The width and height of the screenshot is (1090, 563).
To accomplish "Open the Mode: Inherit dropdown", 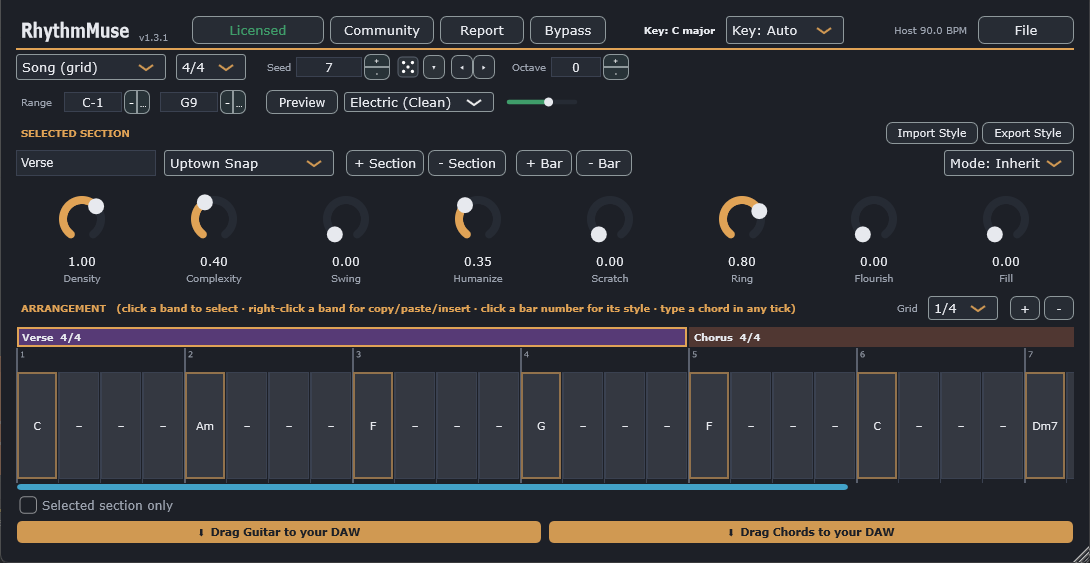I will (x=1009, y=163).
